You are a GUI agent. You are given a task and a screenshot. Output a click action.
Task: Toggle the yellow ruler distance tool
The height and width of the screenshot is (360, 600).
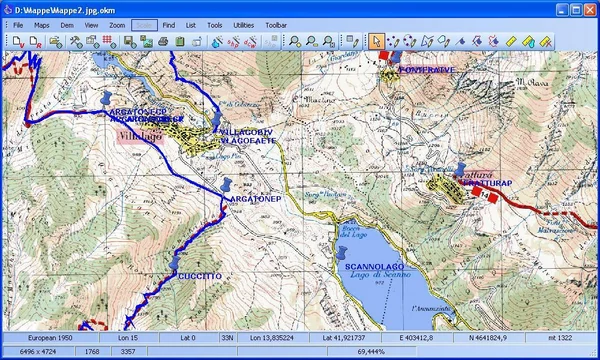click(511, 41)
